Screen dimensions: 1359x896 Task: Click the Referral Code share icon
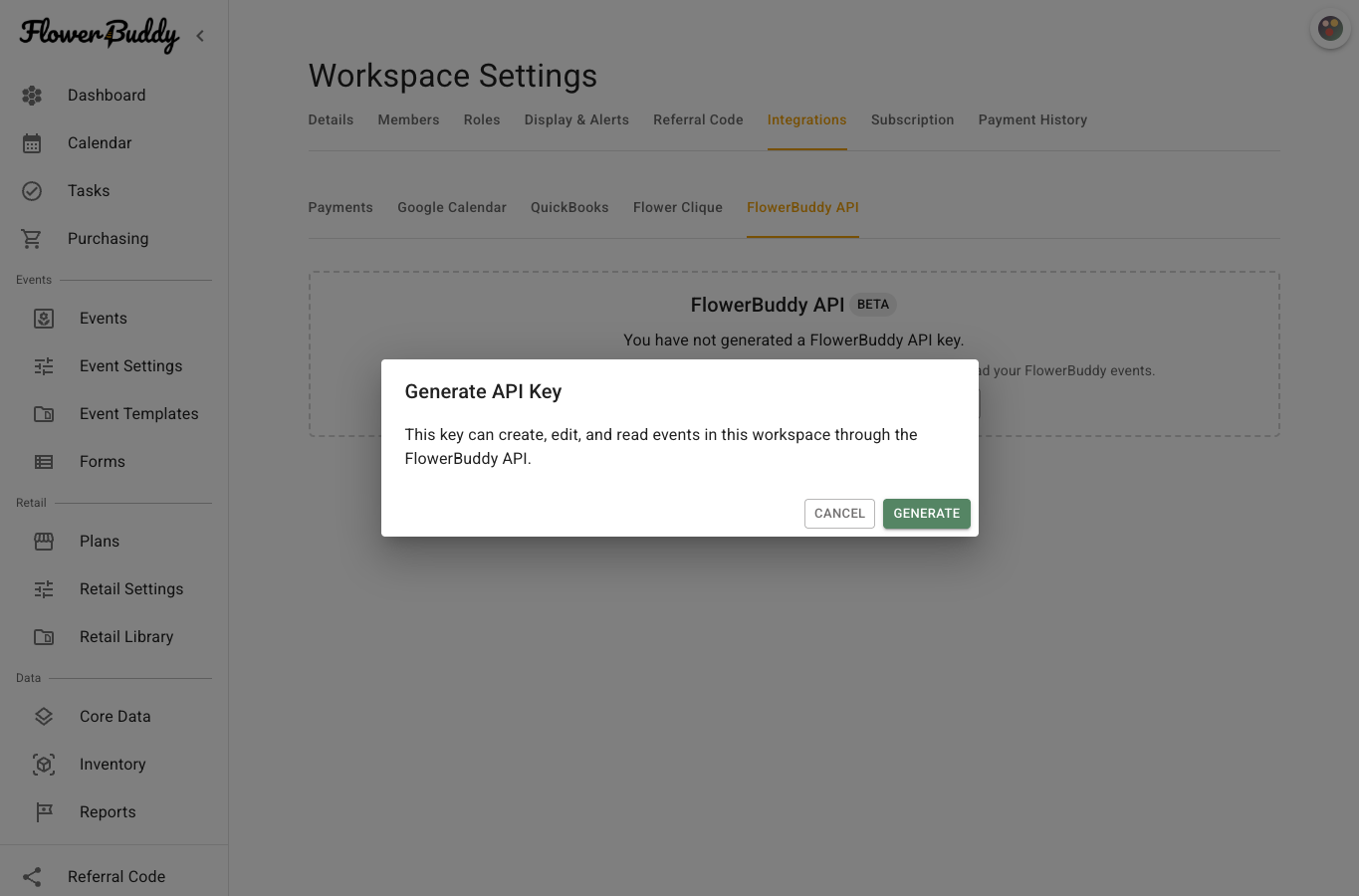32,877
